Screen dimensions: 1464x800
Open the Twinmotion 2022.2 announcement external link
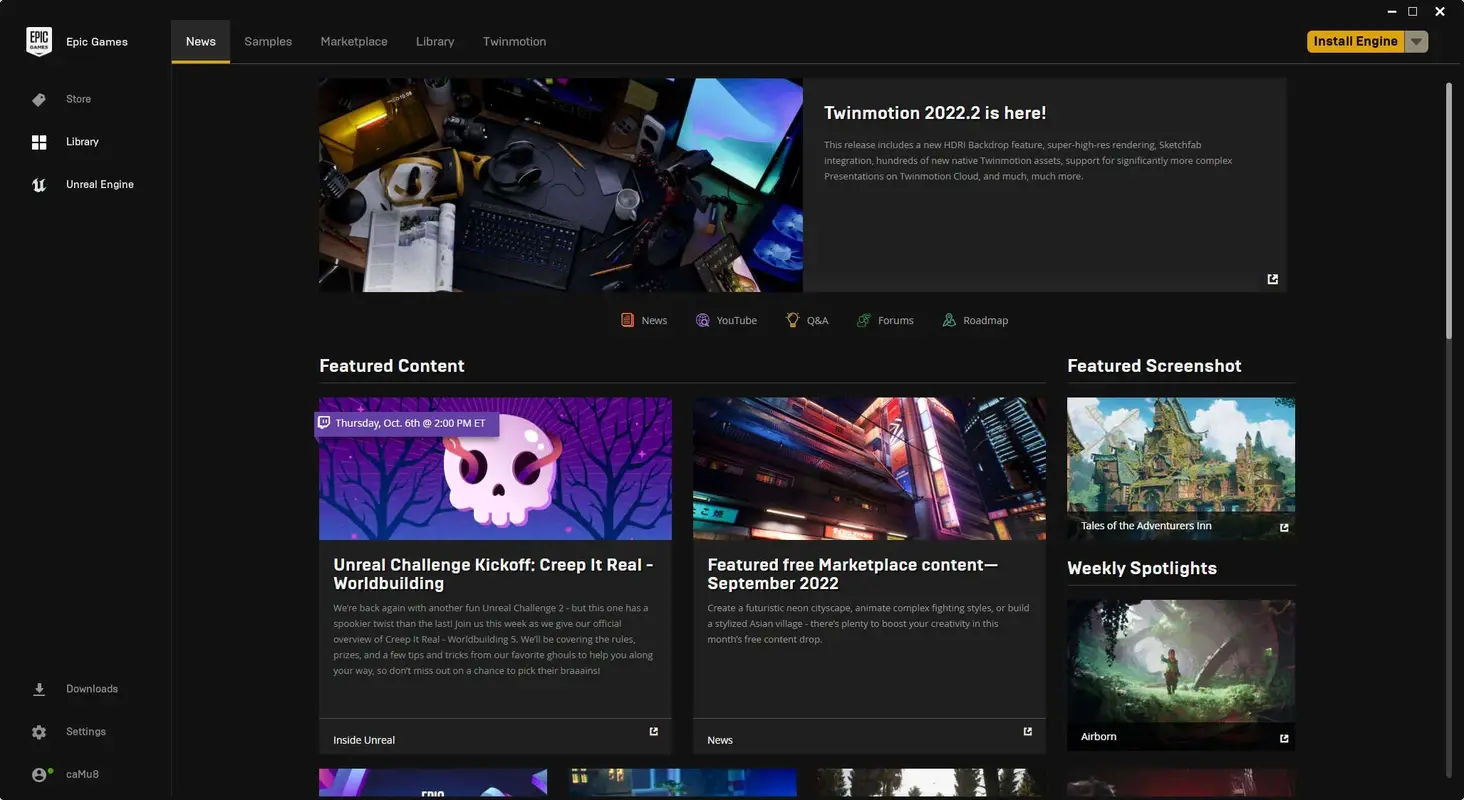point(1271,279)
